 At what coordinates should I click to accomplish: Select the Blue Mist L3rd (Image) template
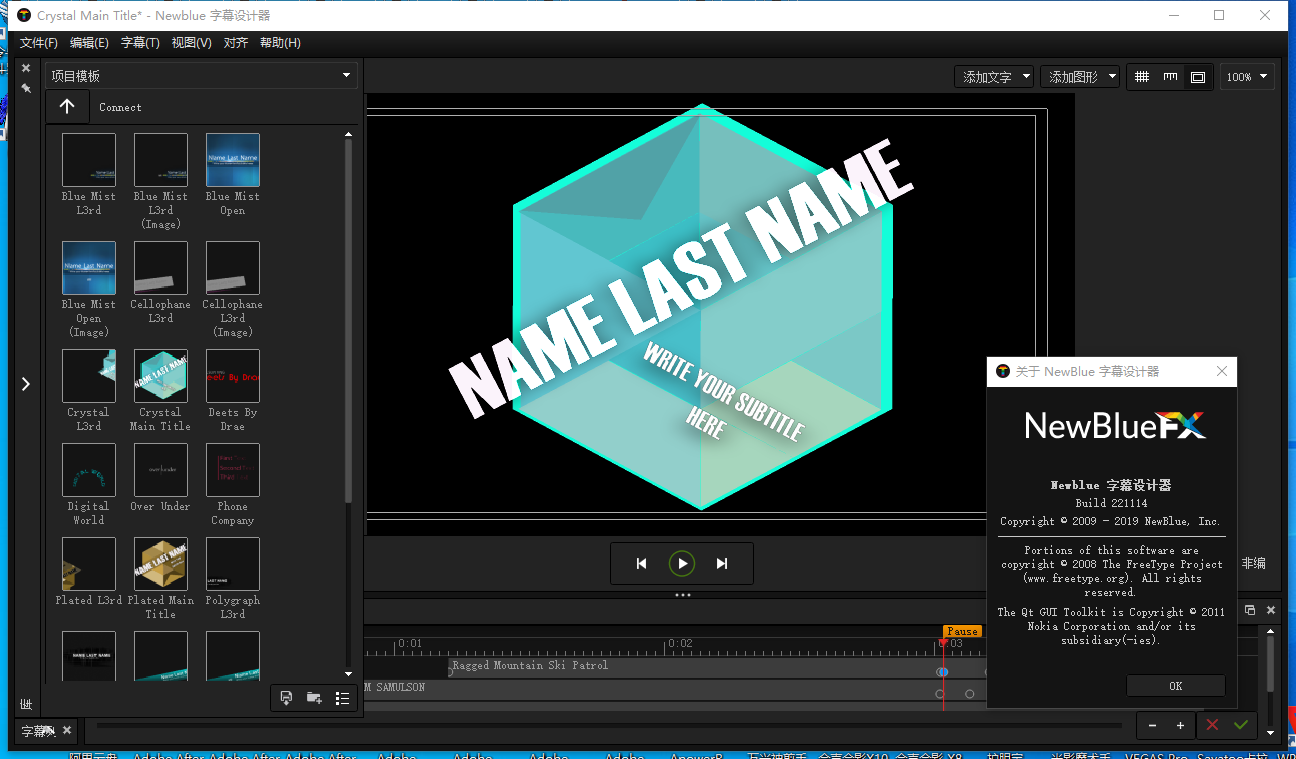(x=161, y=181)
